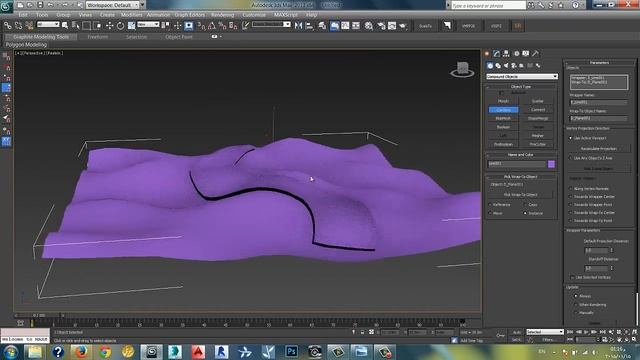Select the Update When Rendering radio option
Viewport: 640px width, 360px height.
[x=576, y=304]
